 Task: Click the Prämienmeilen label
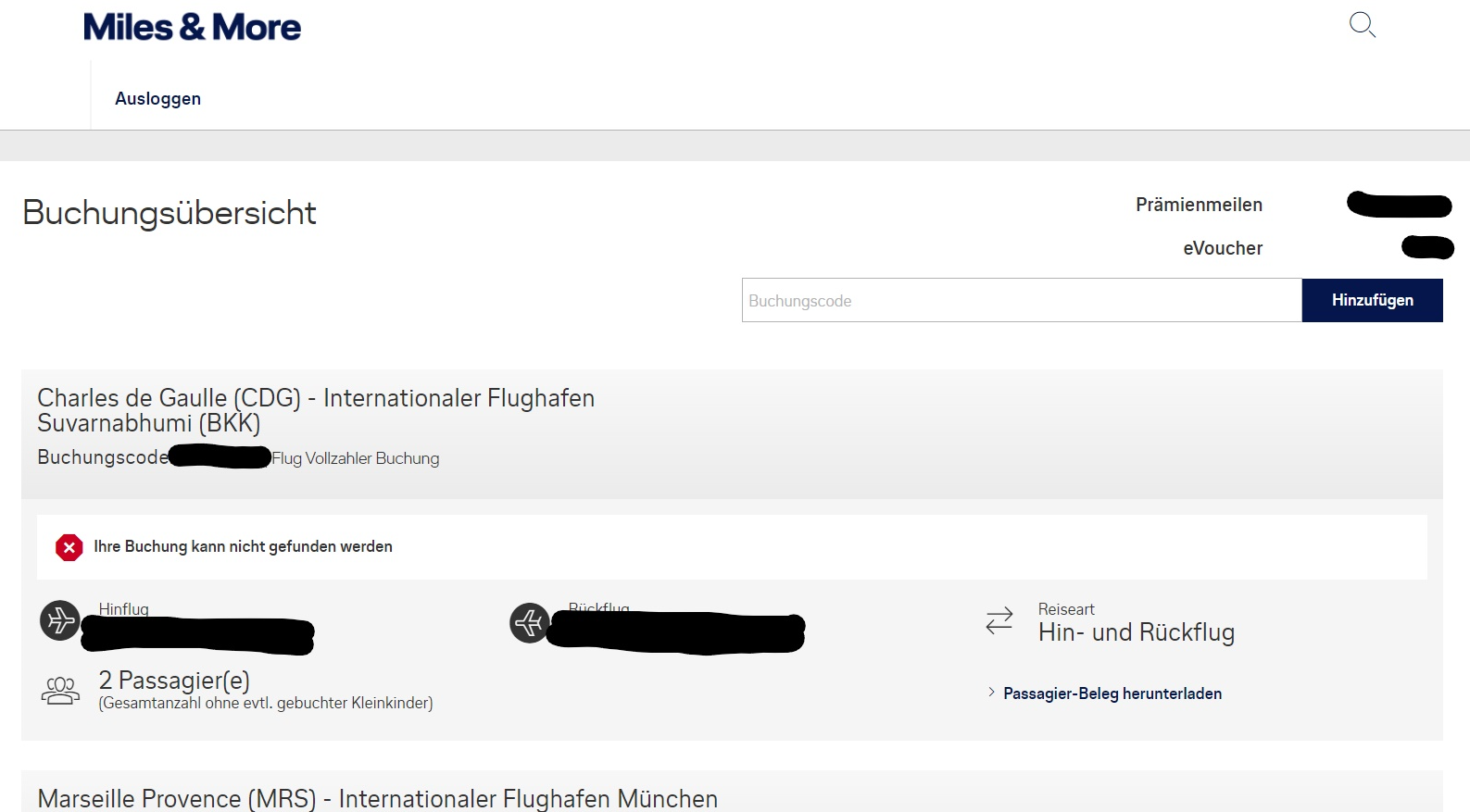click(1199, 205)
